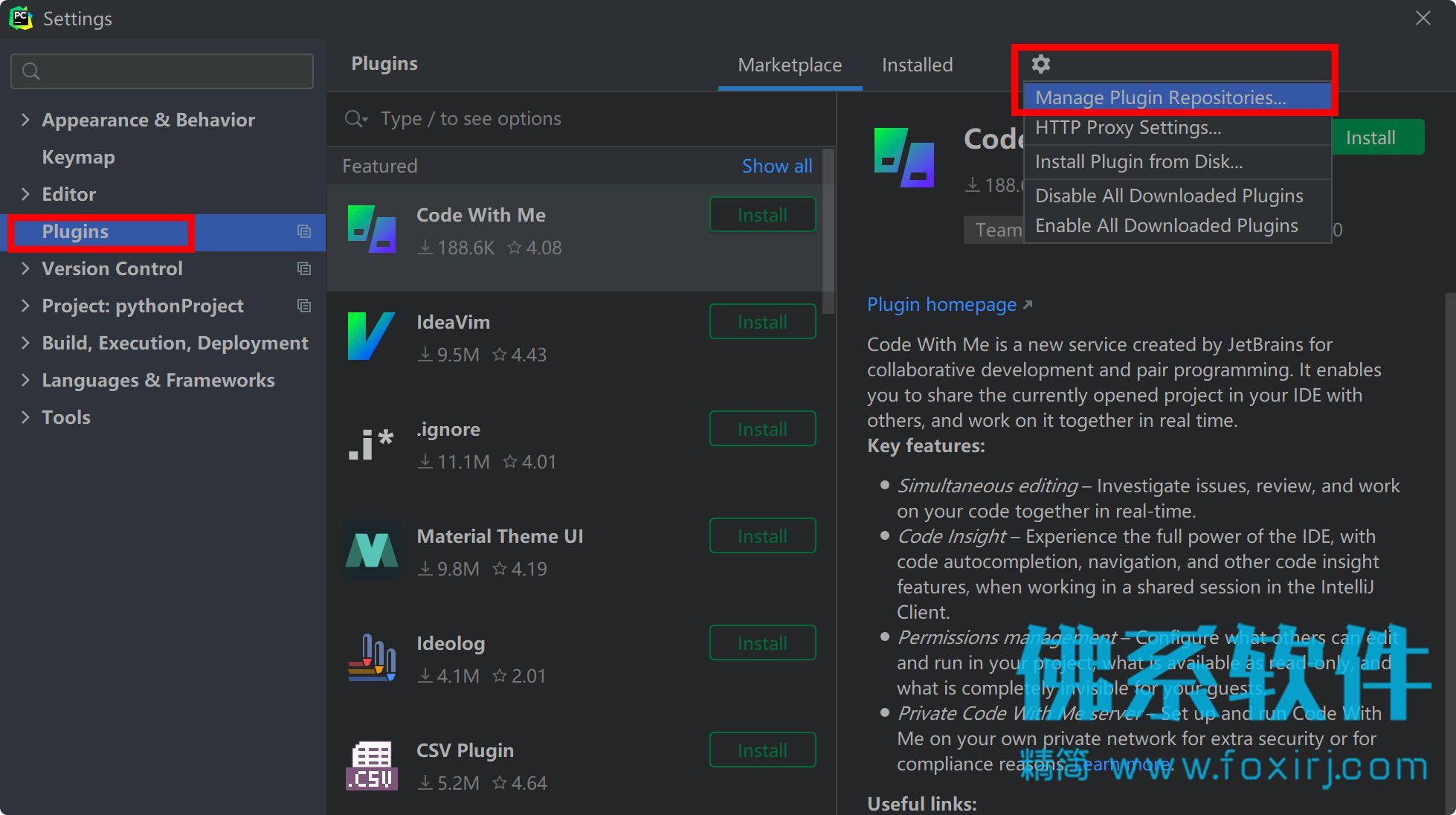Select the .ignore plugin name
The height and width of the screenshot is (815, 1456).
tap(448, 429)
